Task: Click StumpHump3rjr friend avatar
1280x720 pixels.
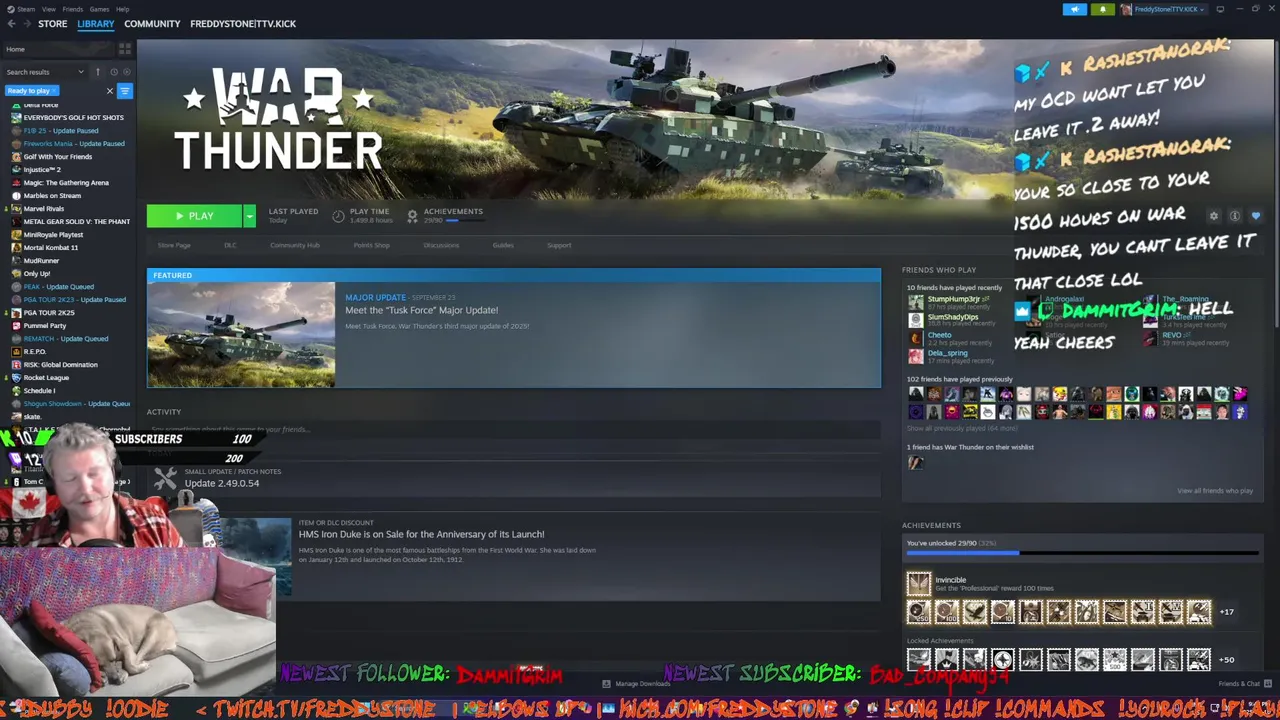Action: click(x=915, y=301)
